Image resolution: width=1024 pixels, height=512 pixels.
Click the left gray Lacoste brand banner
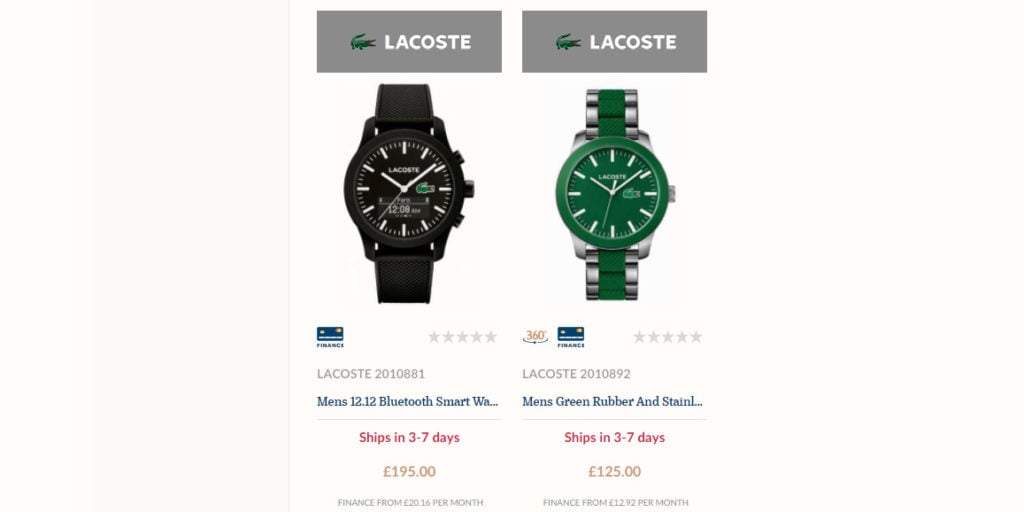point(409,41)
